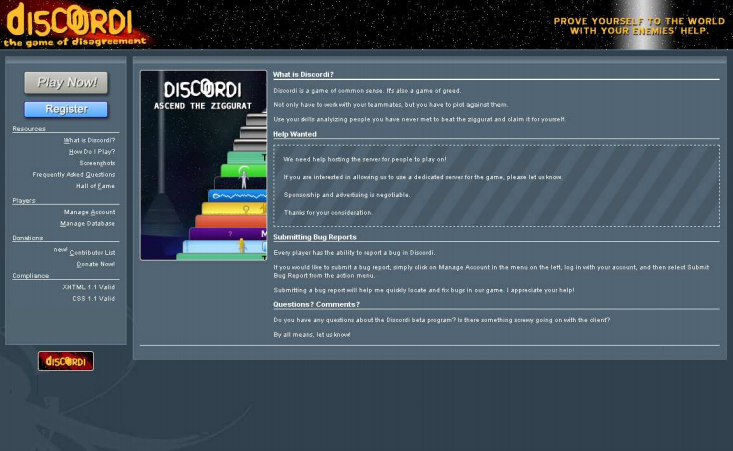Open the What is Discordi? link

point(89,141)
